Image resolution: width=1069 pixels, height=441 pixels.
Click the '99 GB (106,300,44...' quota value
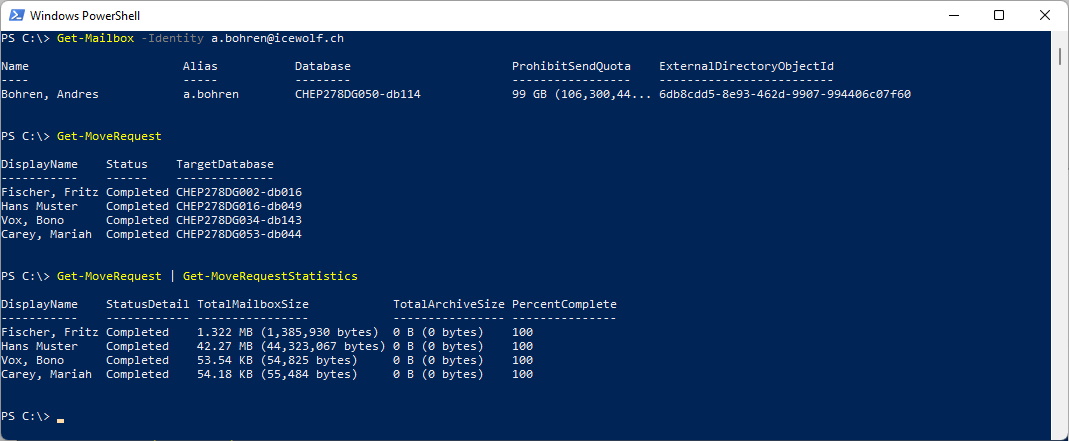582,94
